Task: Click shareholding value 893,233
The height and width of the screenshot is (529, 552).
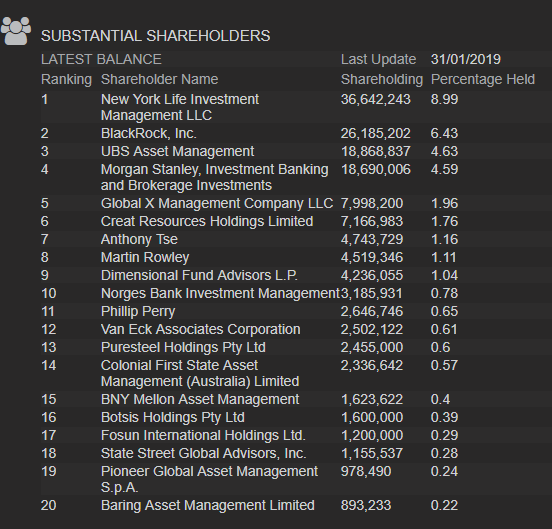Action: (x=366, y=506)
